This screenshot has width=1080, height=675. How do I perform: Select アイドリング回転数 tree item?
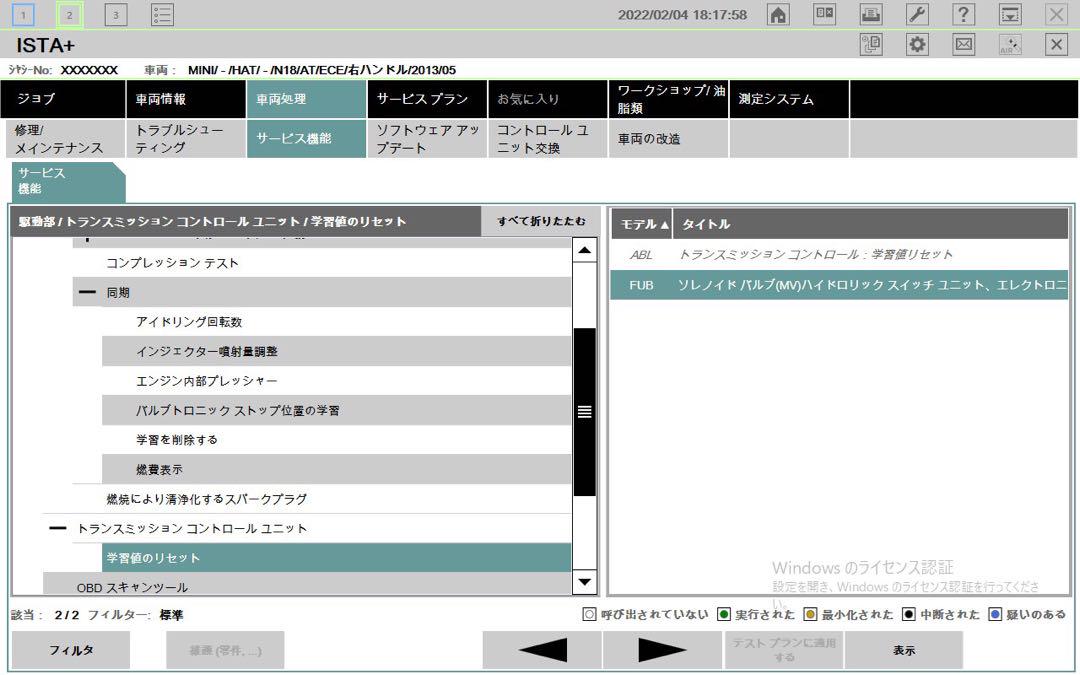[x=336, y=322]
